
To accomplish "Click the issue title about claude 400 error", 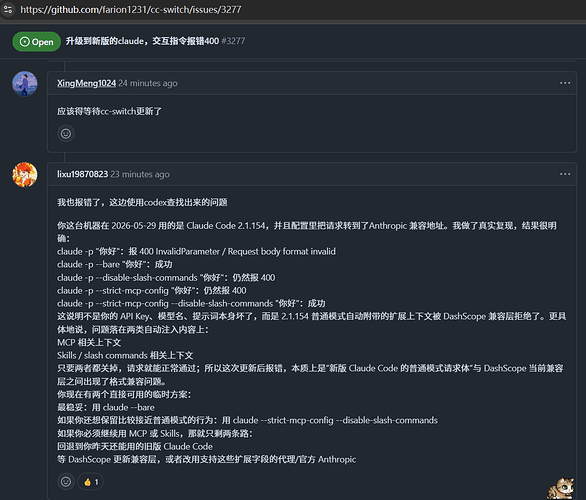I will tap(142, 41).
